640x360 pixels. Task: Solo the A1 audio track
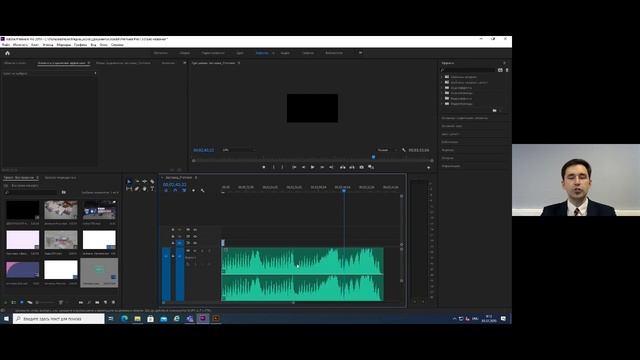pyautogui.click(x=202, y=251)
